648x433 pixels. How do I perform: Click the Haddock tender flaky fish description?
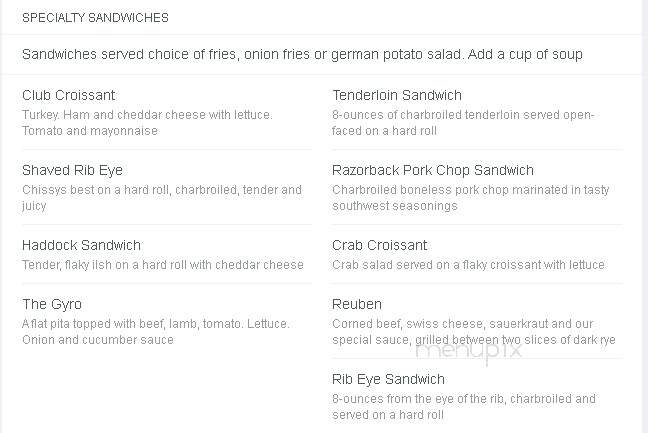(x=163, y=265)
